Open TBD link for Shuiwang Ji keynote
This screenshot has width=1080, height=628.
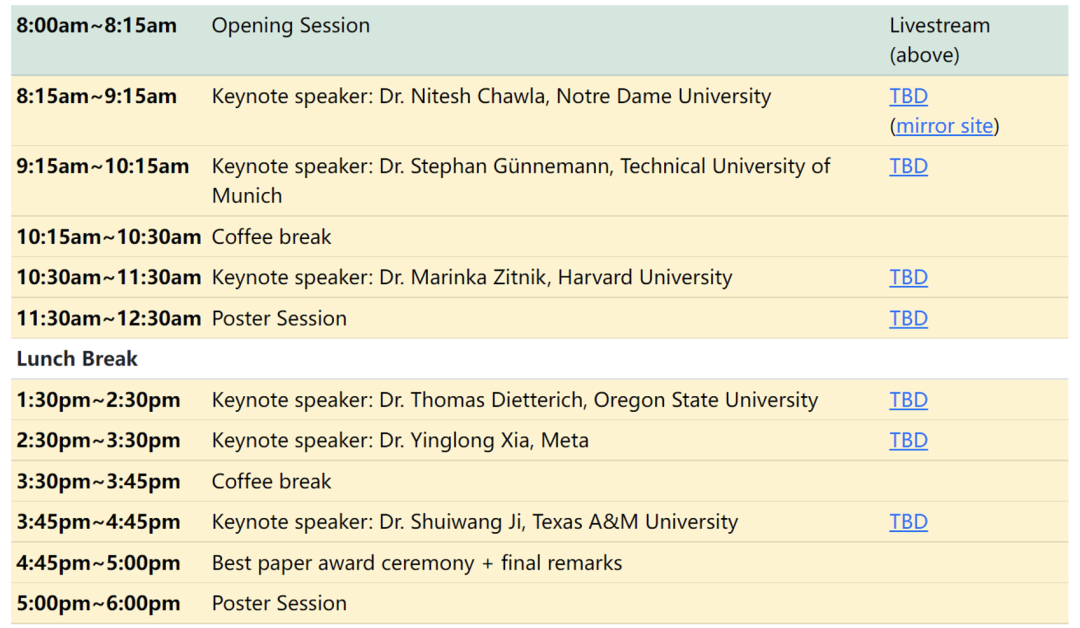click(x=908, y=523)
